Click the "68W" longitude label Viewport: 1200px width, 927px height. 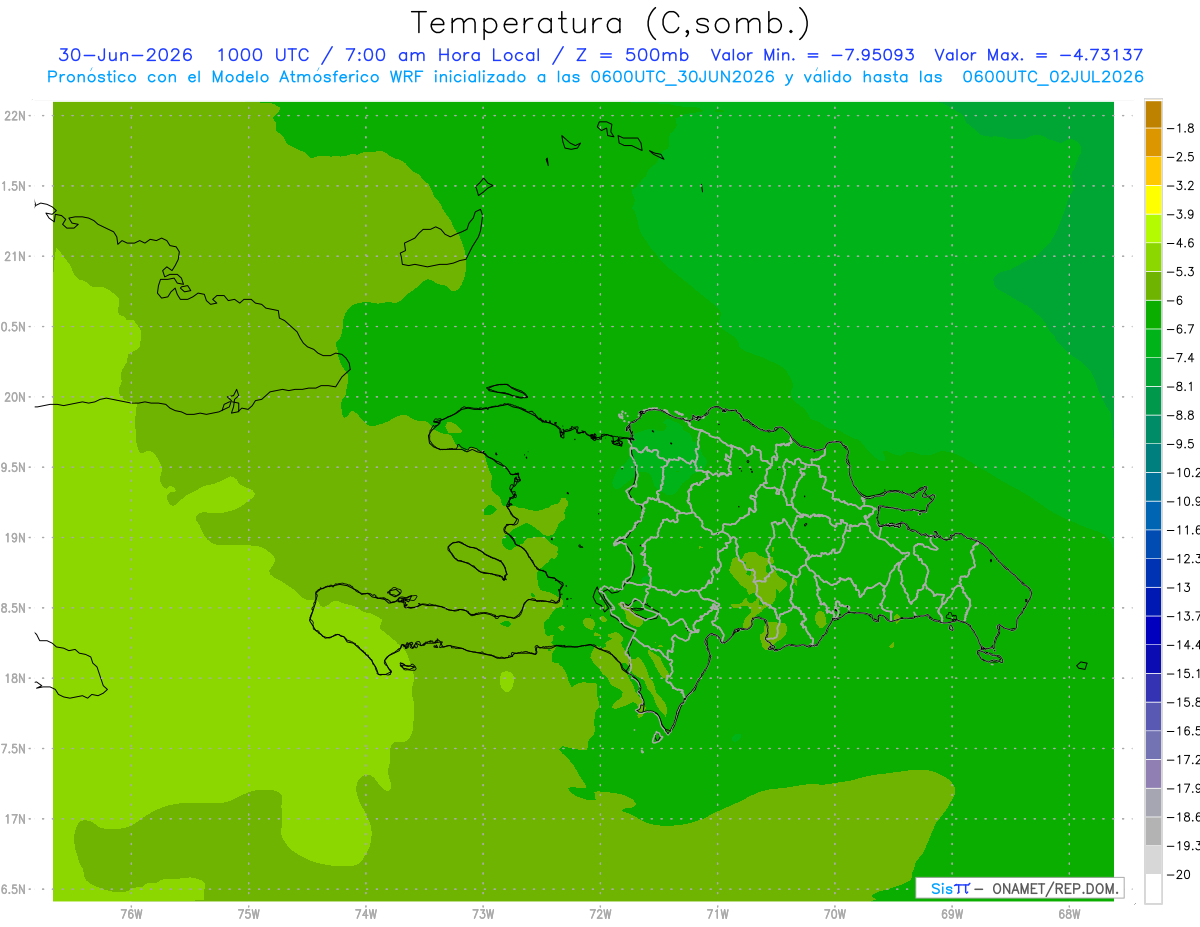point(1068,913)
